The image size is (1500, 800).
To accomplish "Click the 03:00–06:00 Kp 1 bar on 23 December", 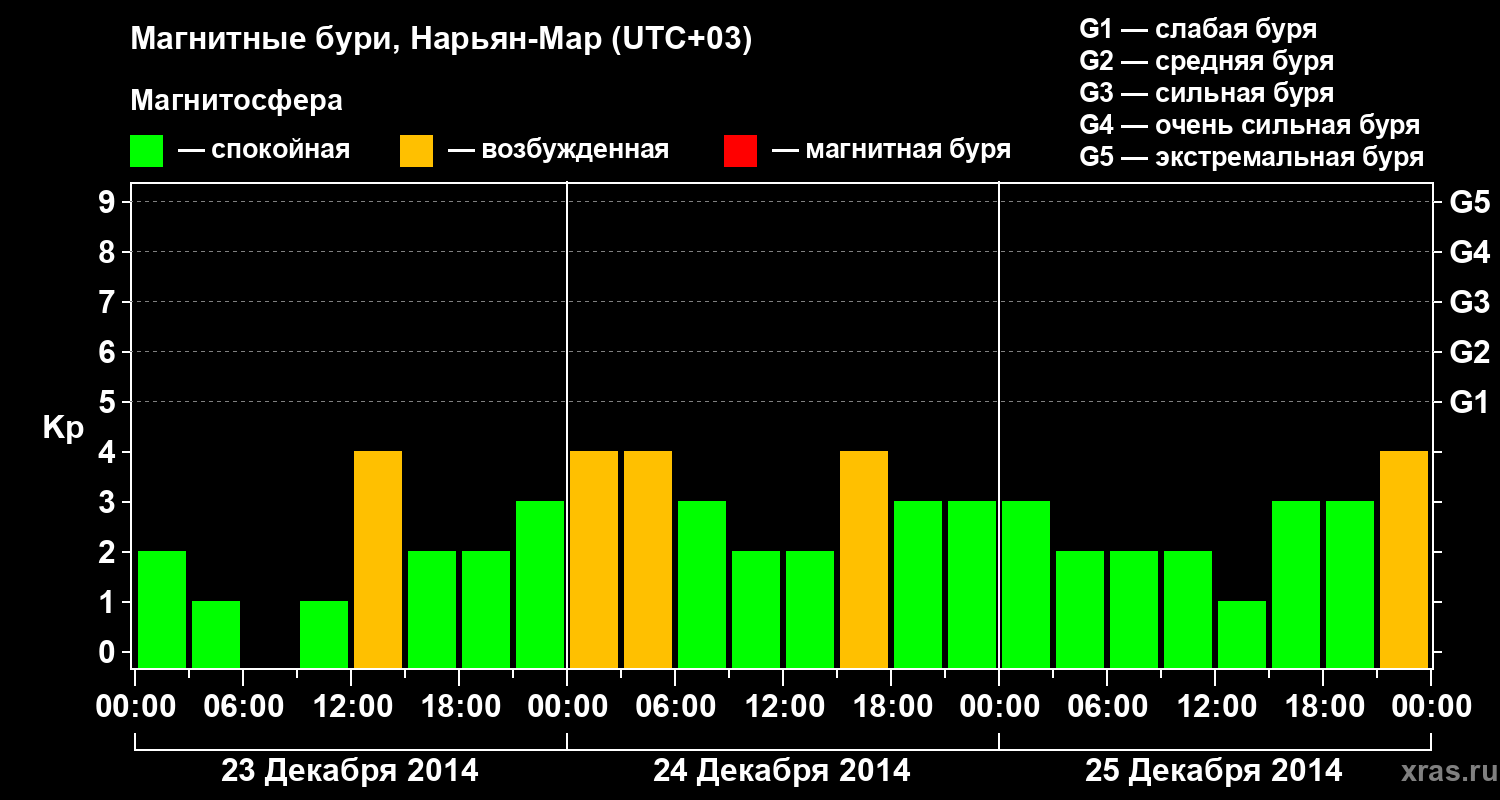I will [x=216, y=634].
